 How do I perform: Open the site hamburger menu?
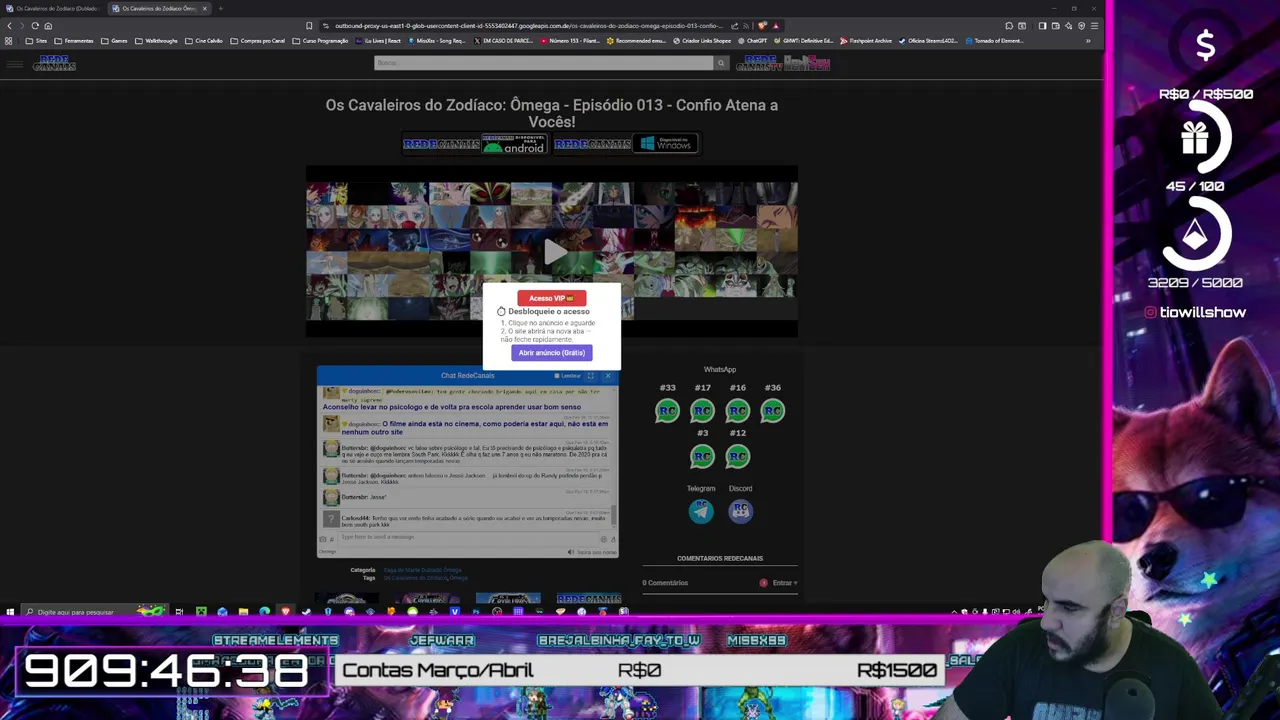[14, 64]
